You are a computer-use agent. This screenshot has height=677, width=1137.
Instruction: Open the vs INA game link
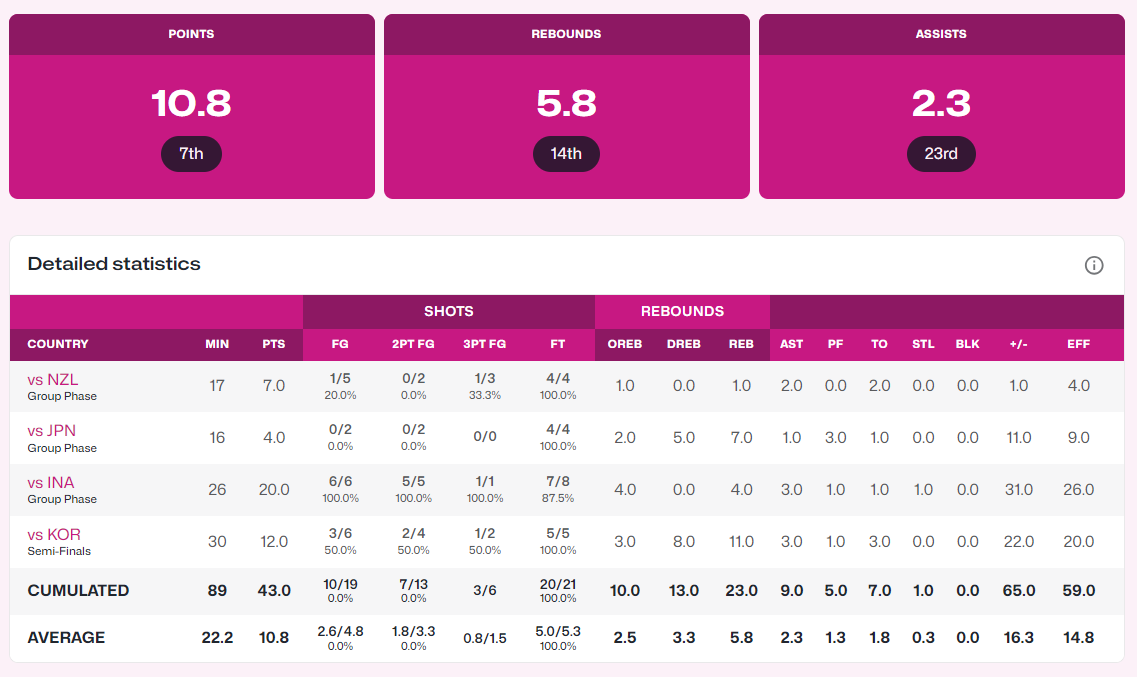(x=51, y=483)
